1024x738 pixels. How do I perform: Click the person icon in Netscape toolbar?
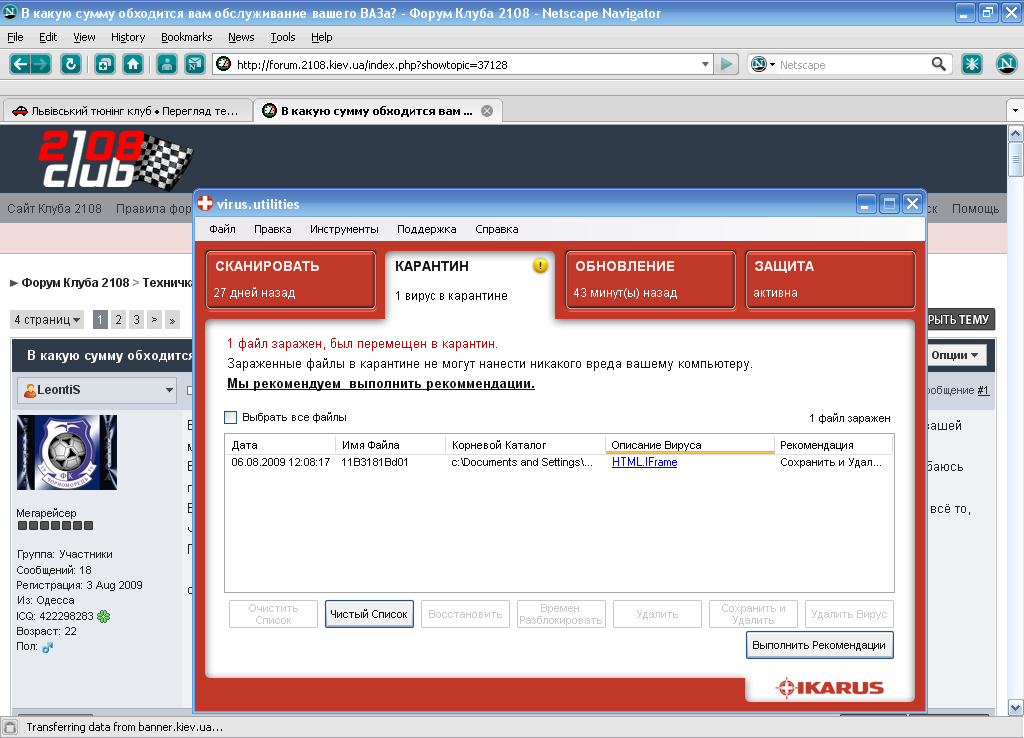point(167,64)
